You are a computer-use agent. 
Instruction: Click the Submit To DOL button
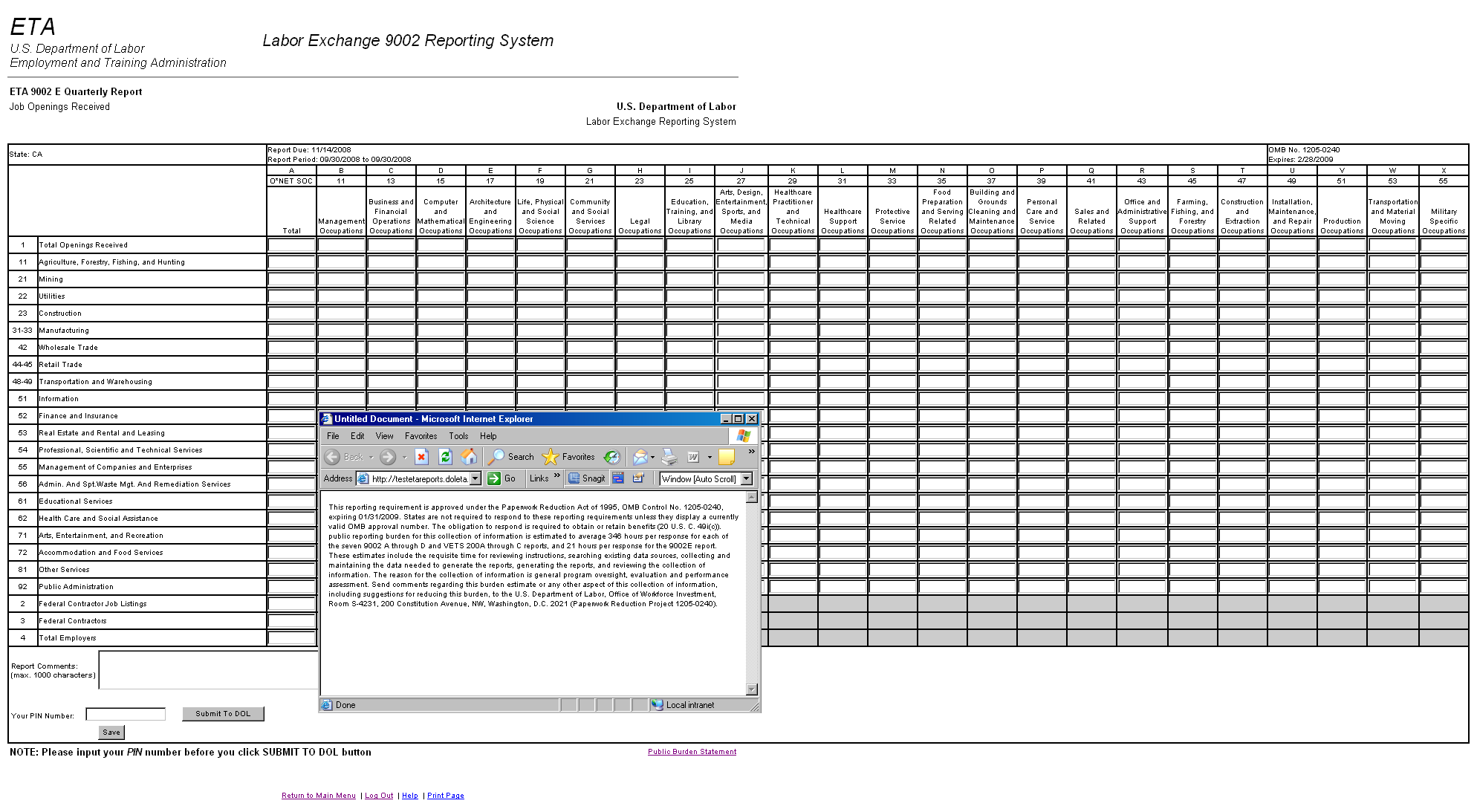coord(223,714)
